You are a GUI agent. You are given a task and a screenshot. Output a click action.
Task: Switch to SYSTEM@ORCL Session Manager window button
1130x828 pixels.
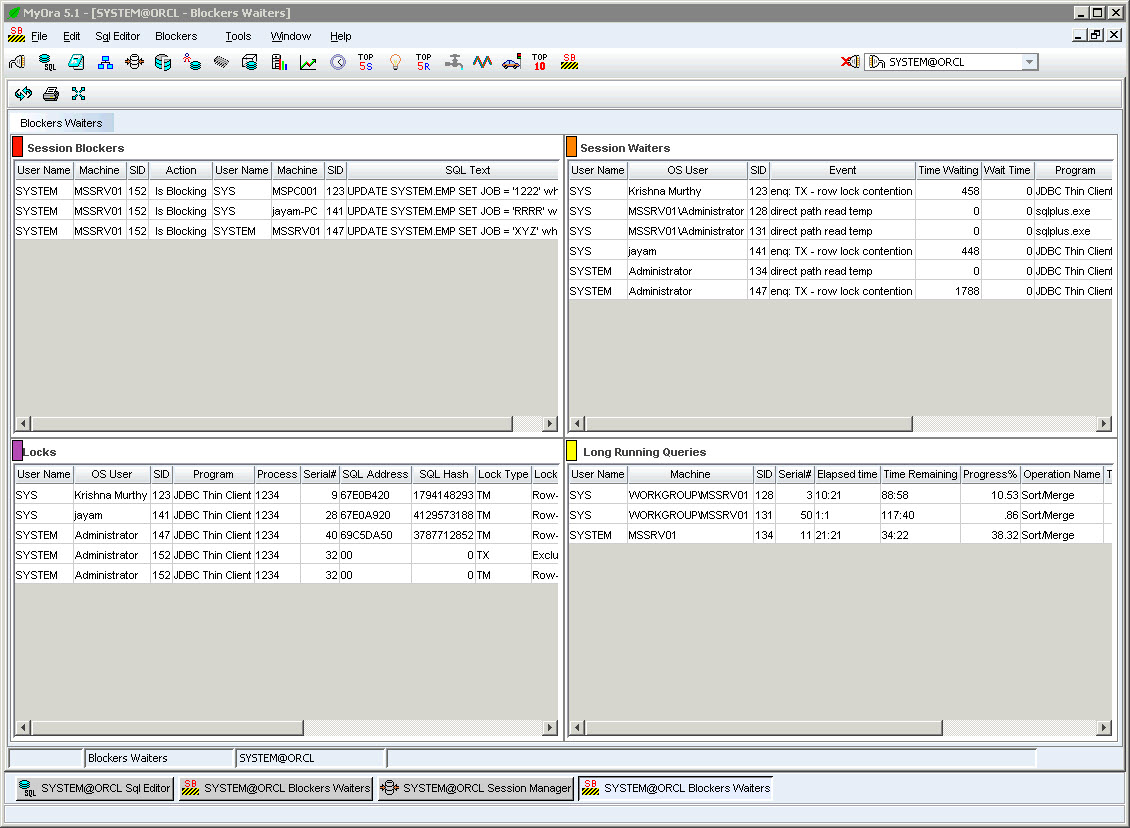(x=476, y=788)
